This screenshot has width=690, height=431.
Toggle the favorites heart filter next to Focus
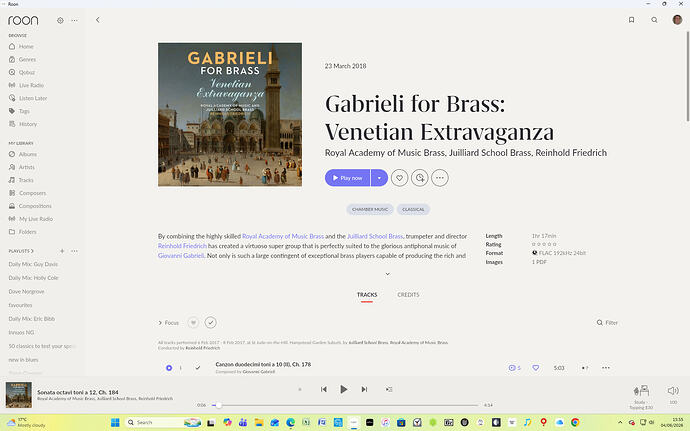(193, 323)
